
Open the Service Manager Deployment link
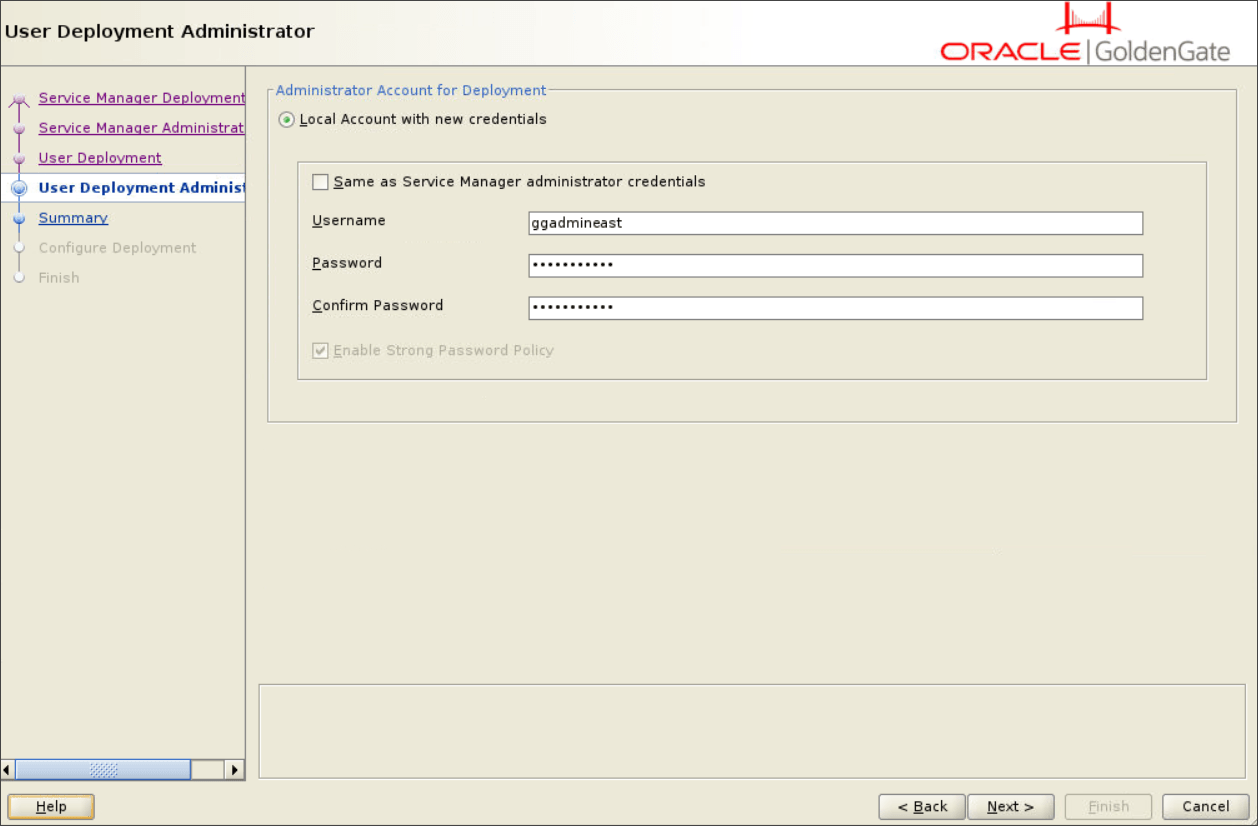pos(141,98)
